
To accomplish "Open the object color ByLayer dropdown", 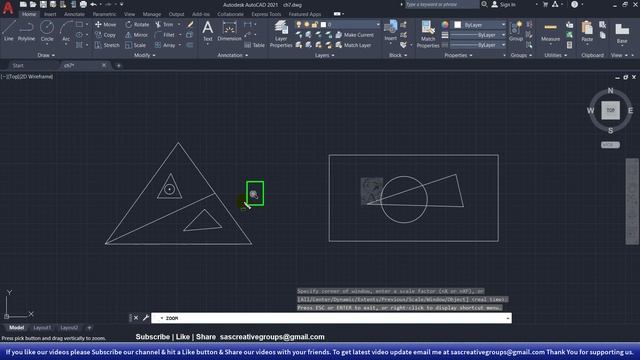I will [x=503, y=24].
